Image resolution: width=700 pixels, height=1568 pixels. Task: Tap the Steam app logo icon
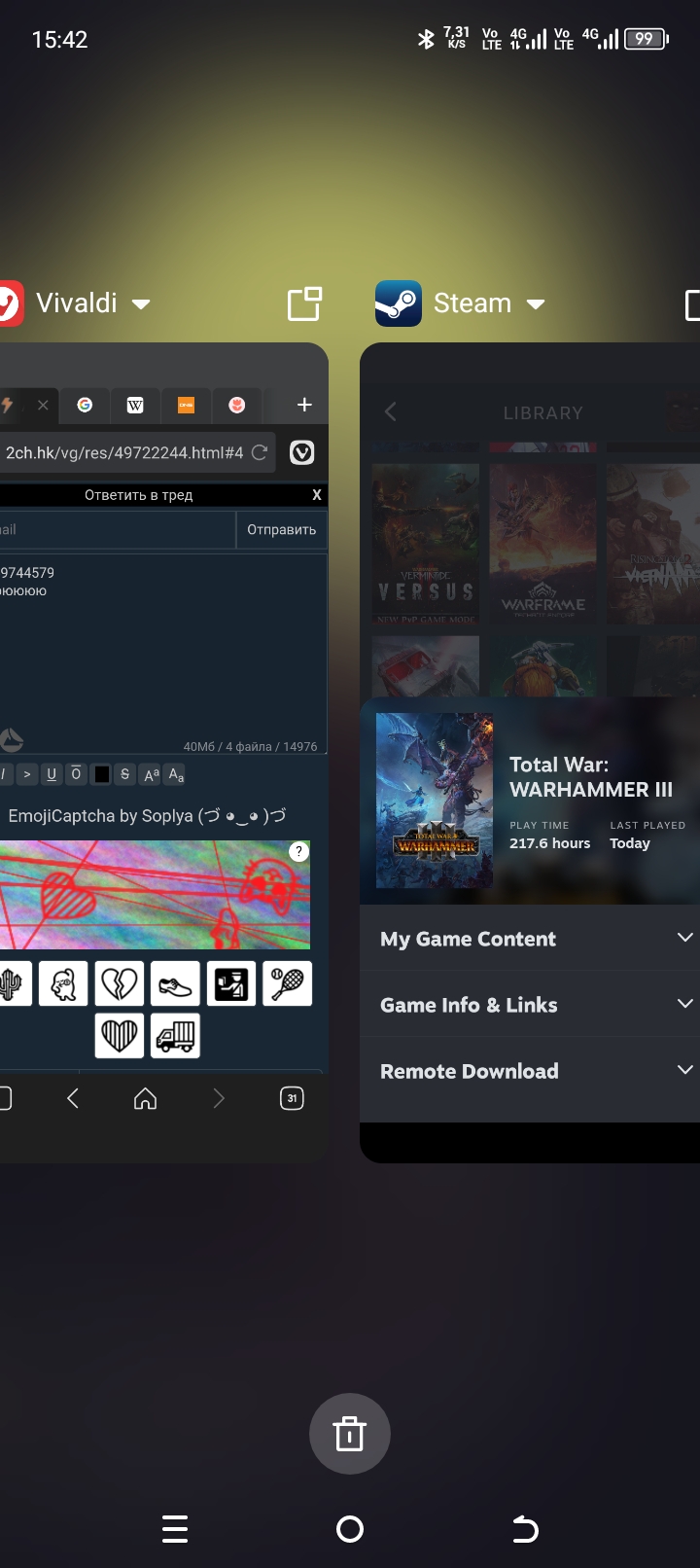(x=399, y=303)
